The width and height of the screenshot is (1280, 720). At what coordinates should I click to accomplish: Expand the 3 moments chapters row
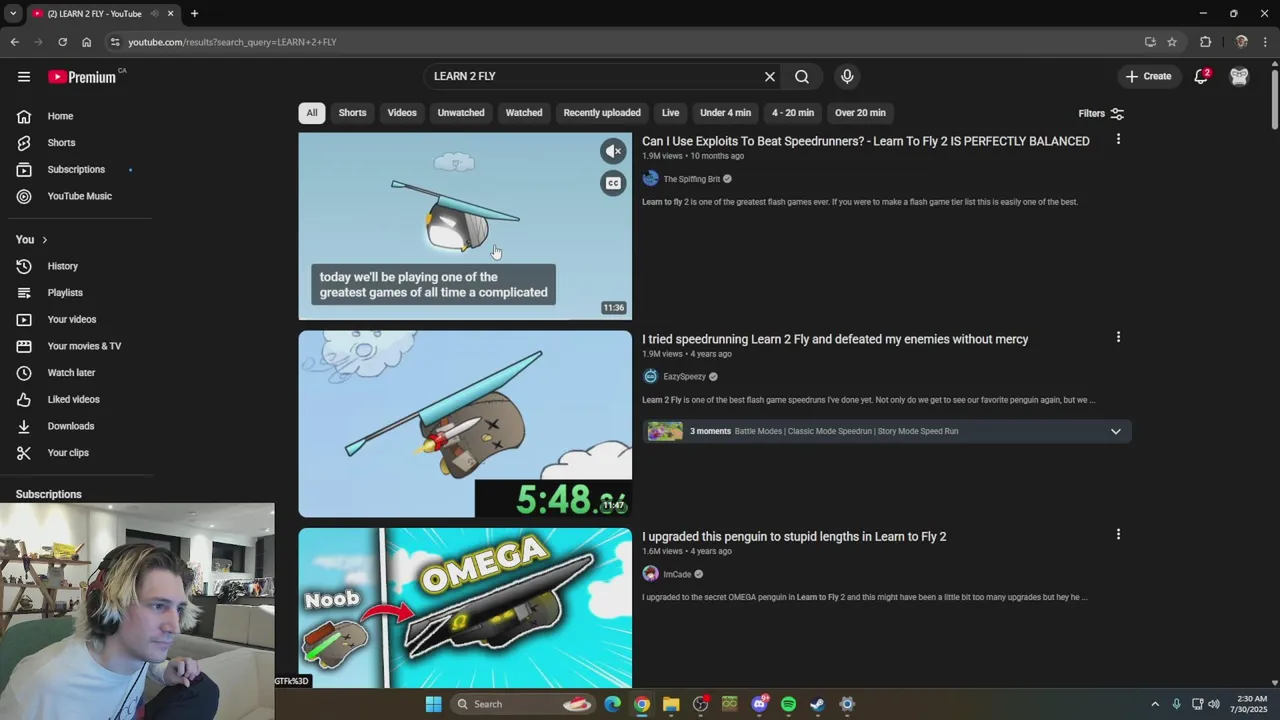(887, 431)
